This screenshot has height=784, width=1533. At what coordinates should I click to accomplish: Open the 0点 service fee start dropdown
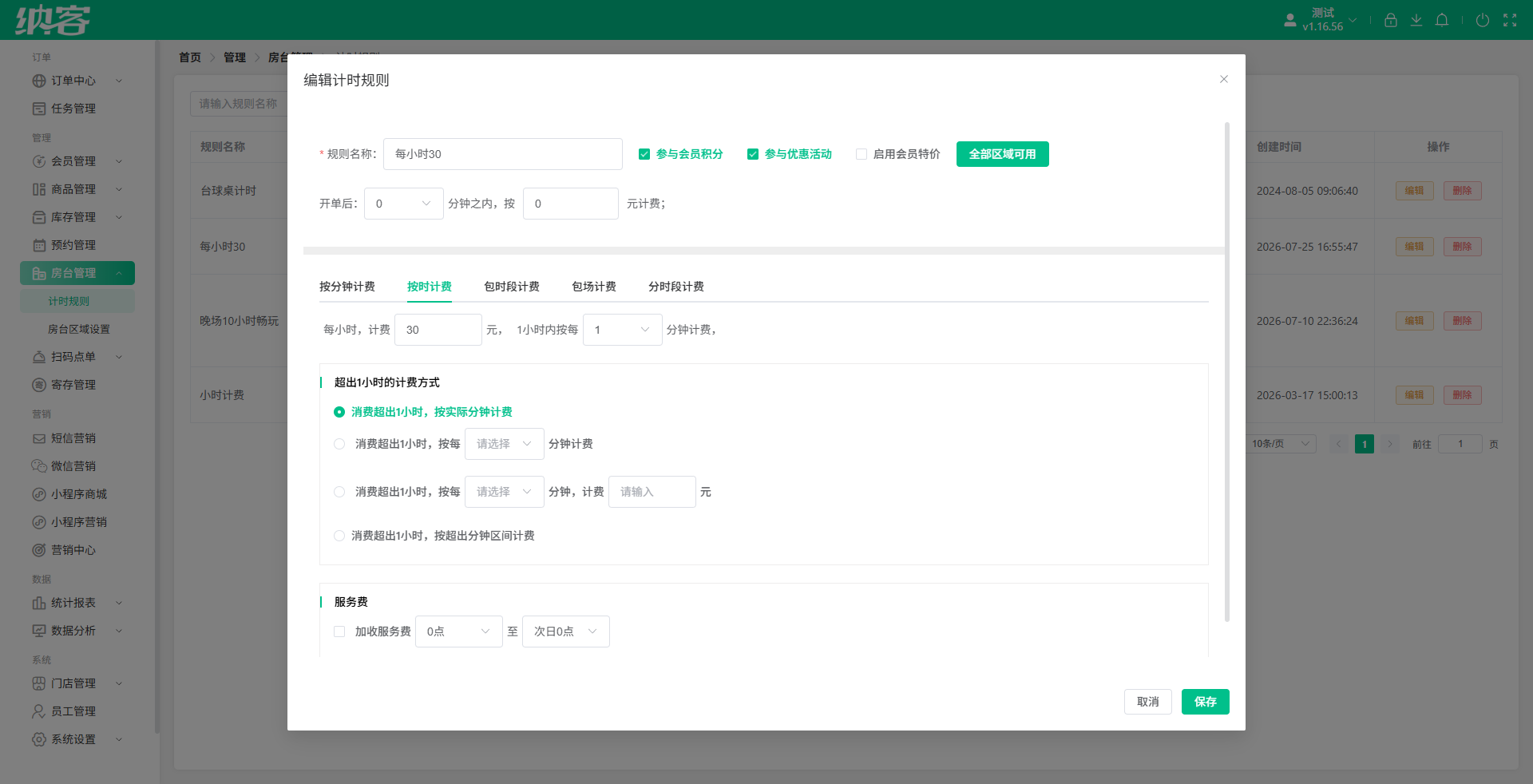(459, 632)
